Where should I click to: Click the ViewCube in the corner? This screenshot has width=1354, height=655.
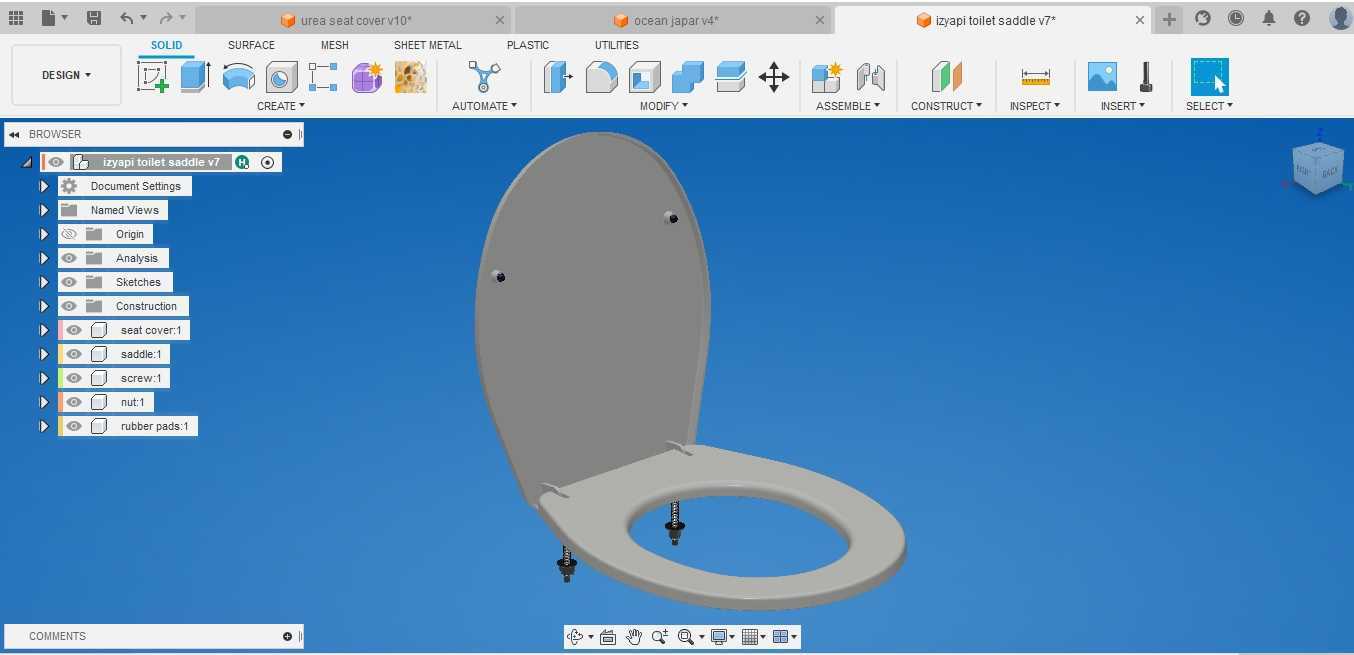tap(1316, 166)
